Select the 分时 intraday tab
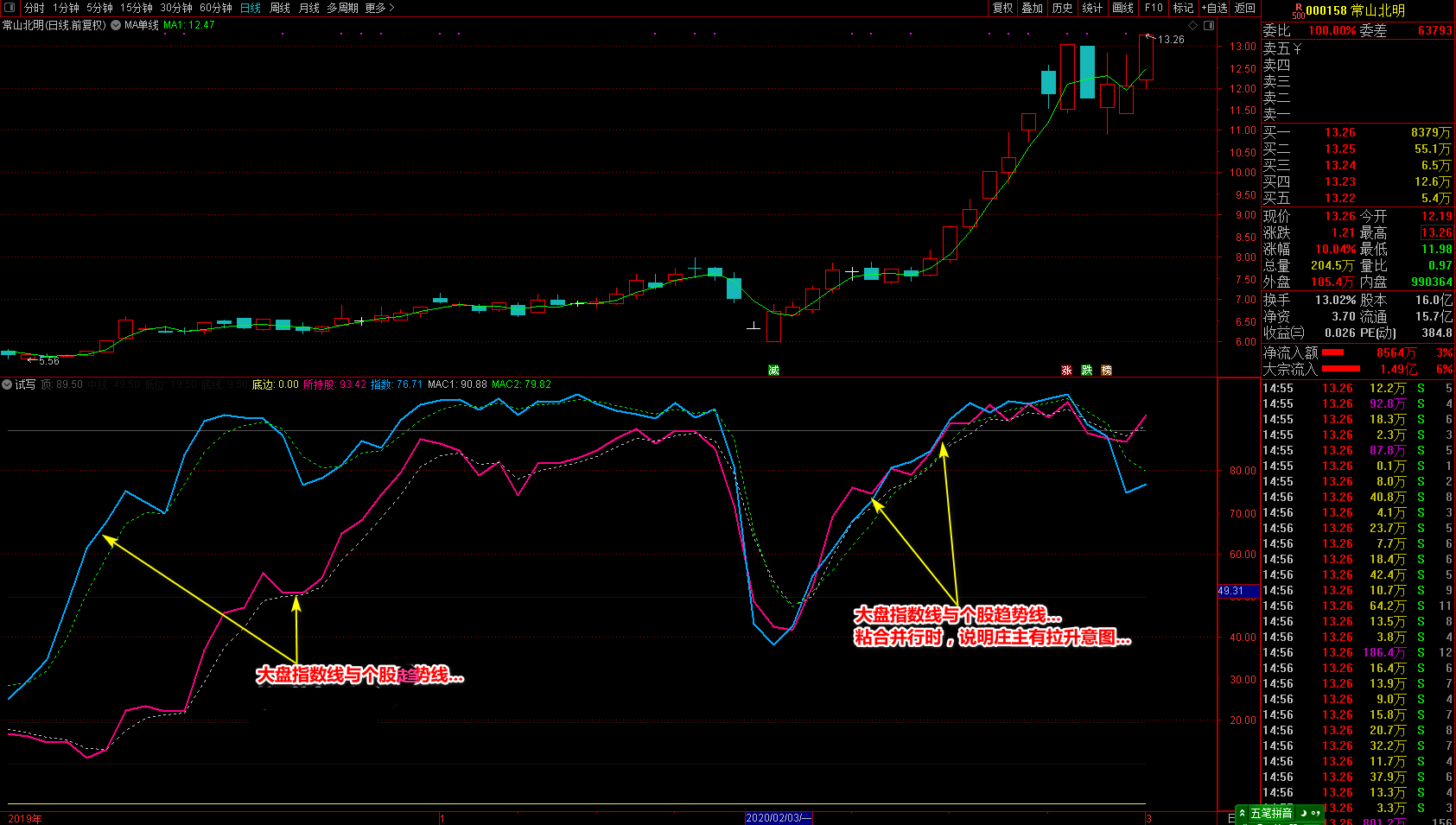Screen dimensions: 1456x825 34,8
